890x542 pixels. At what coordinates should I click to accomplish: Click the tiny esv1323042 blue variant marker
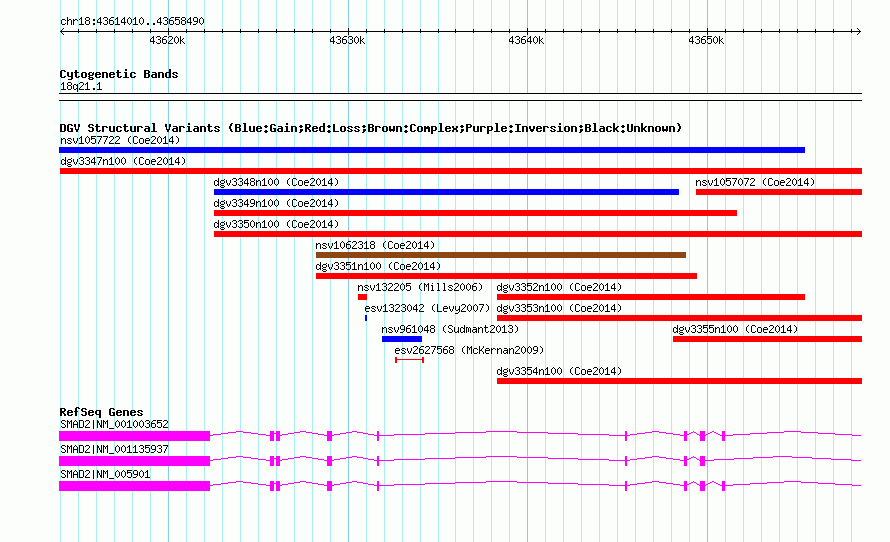[x=366, y=318]
